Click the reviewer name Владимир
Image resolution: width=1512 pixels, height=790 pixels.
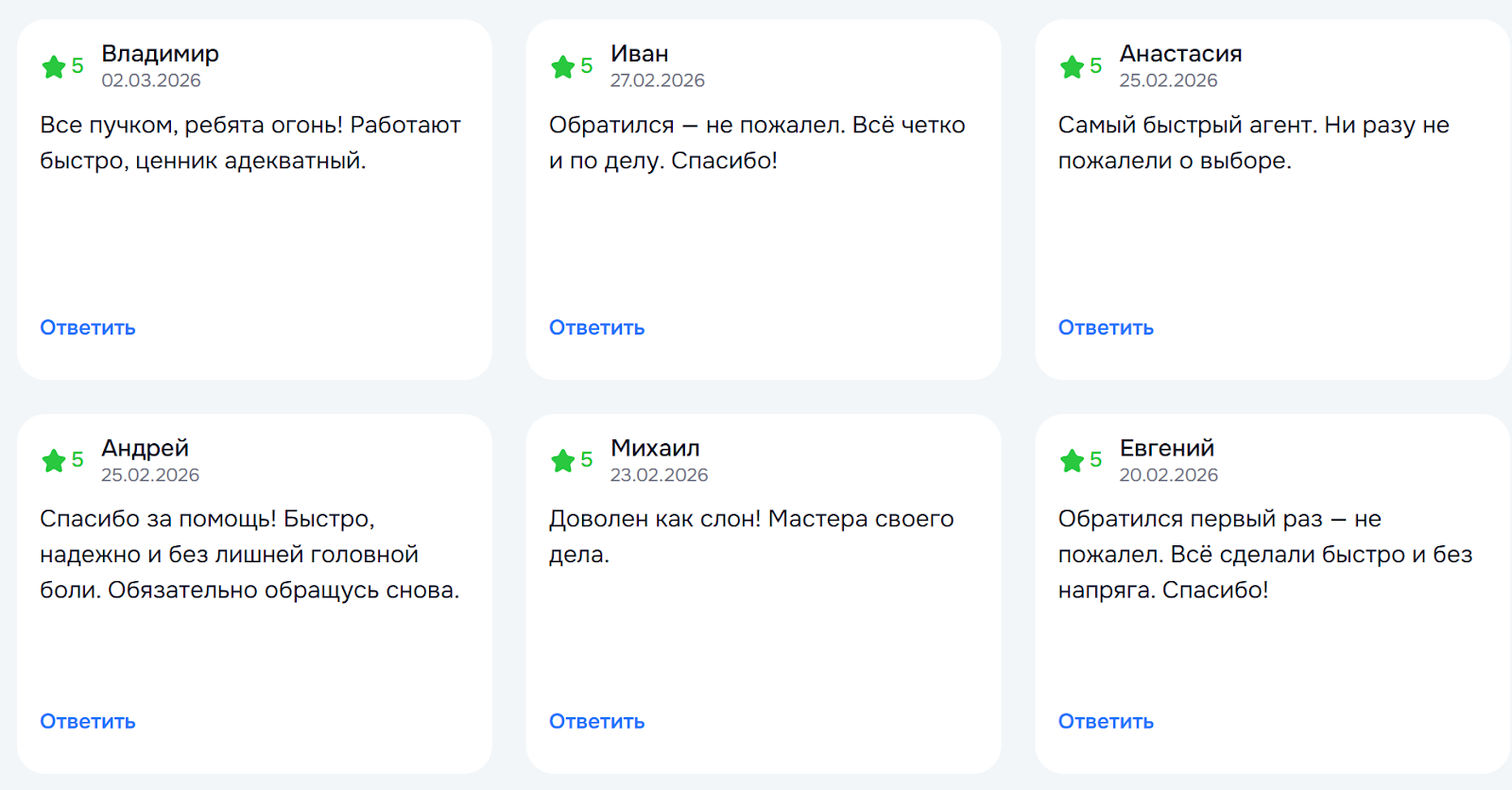coord(160,54)
